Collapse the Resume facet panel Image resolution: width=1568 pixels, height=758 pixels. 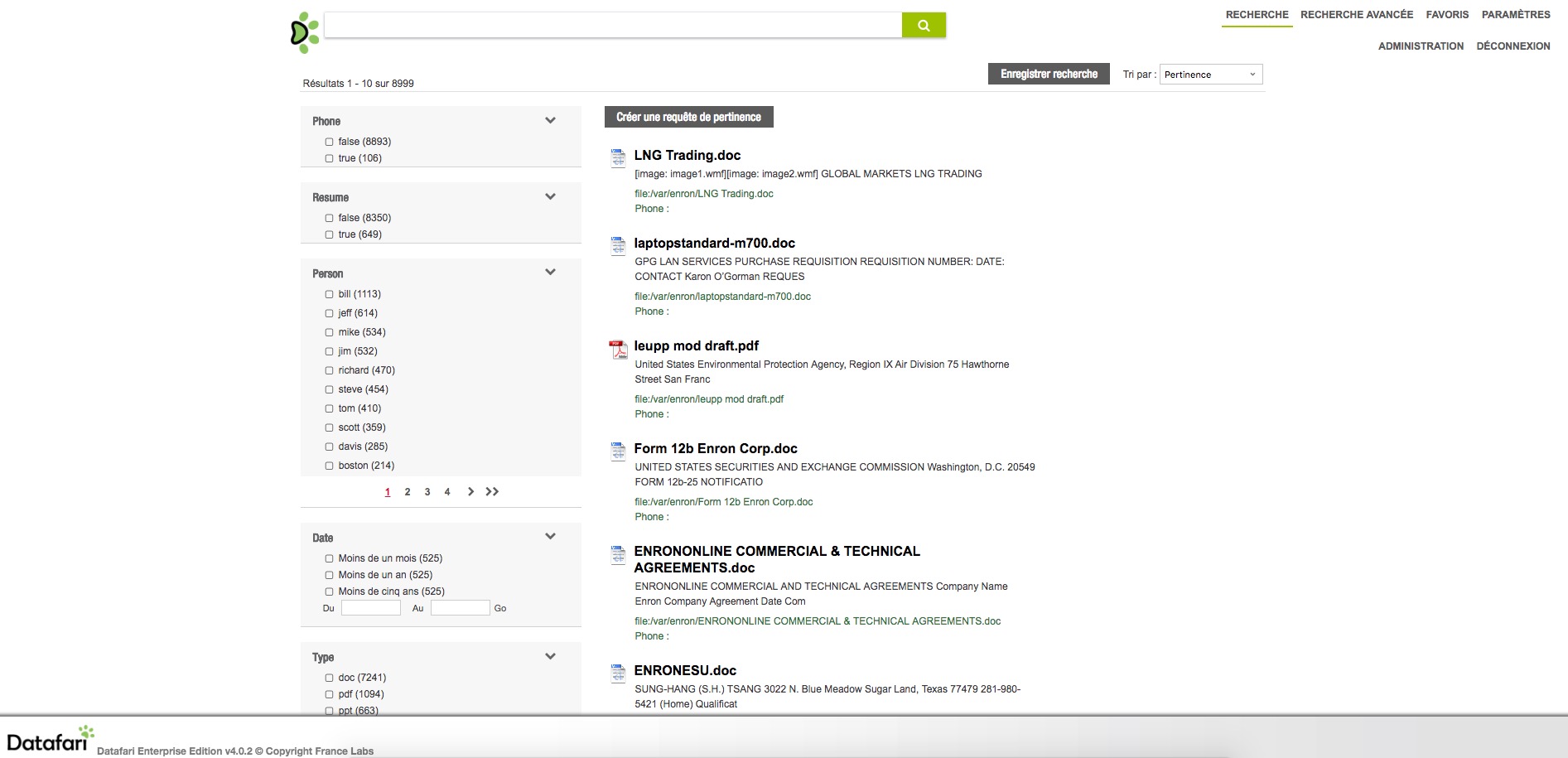[x=550, y=196]
